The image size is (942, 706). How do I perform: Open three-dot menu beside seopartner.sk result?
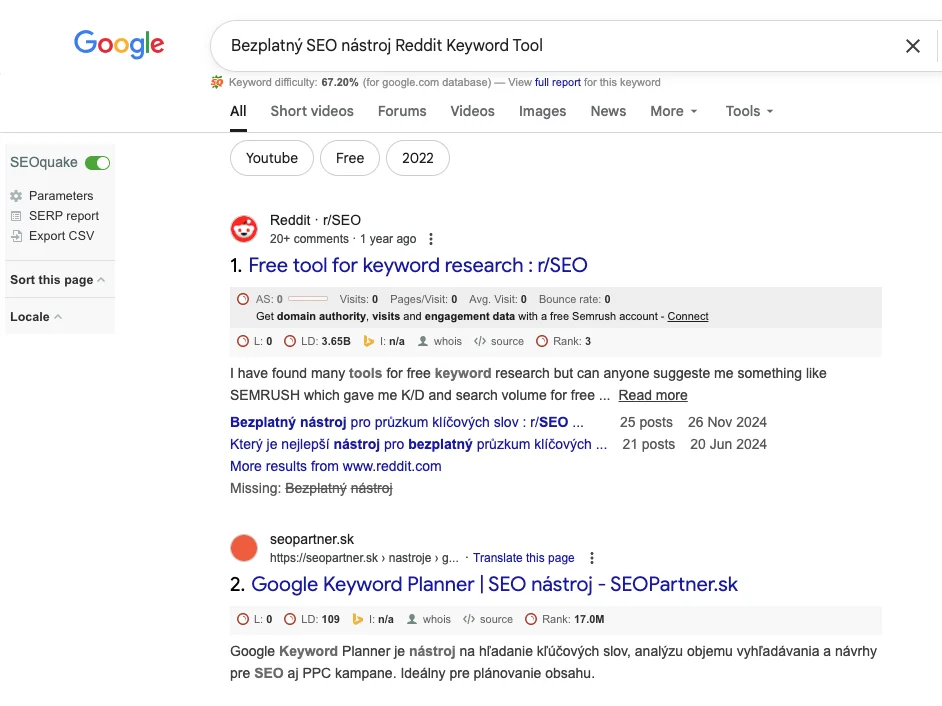point(591,558)
